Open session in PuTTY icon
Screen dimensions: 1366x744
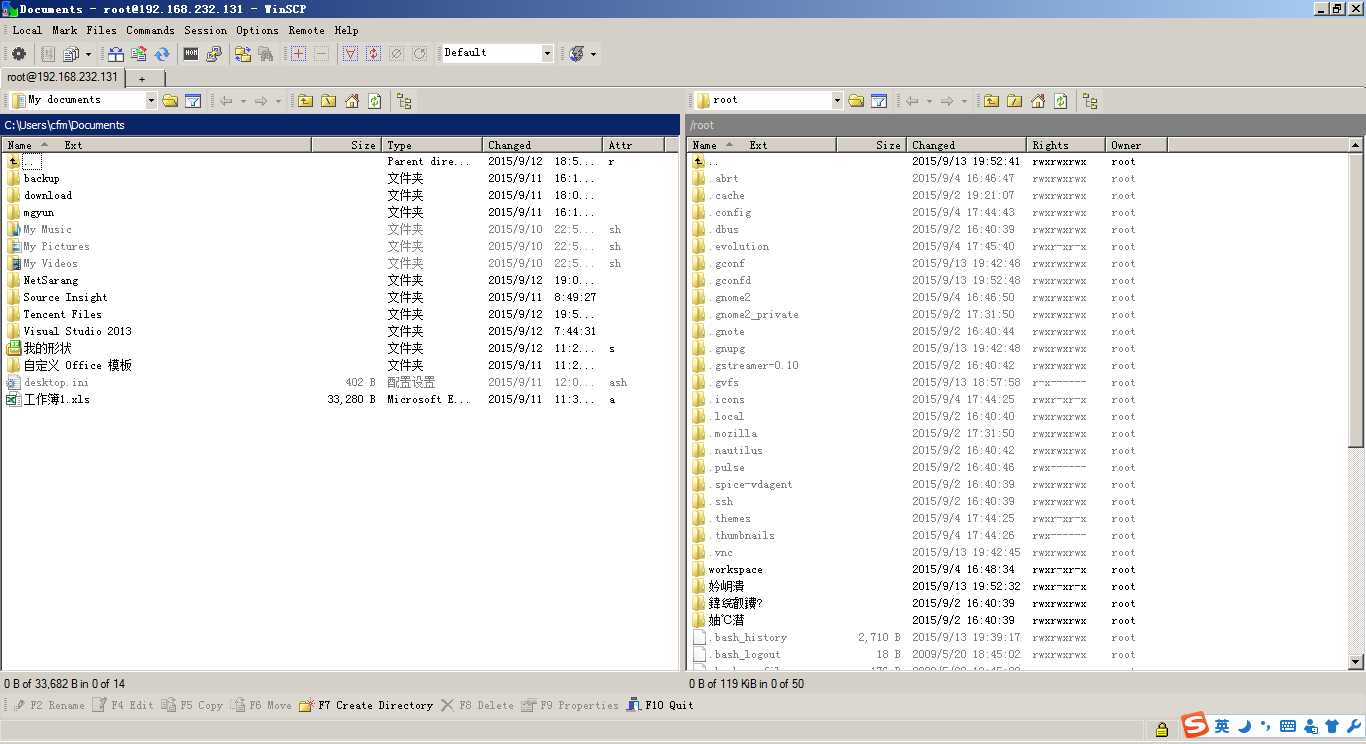214,54
